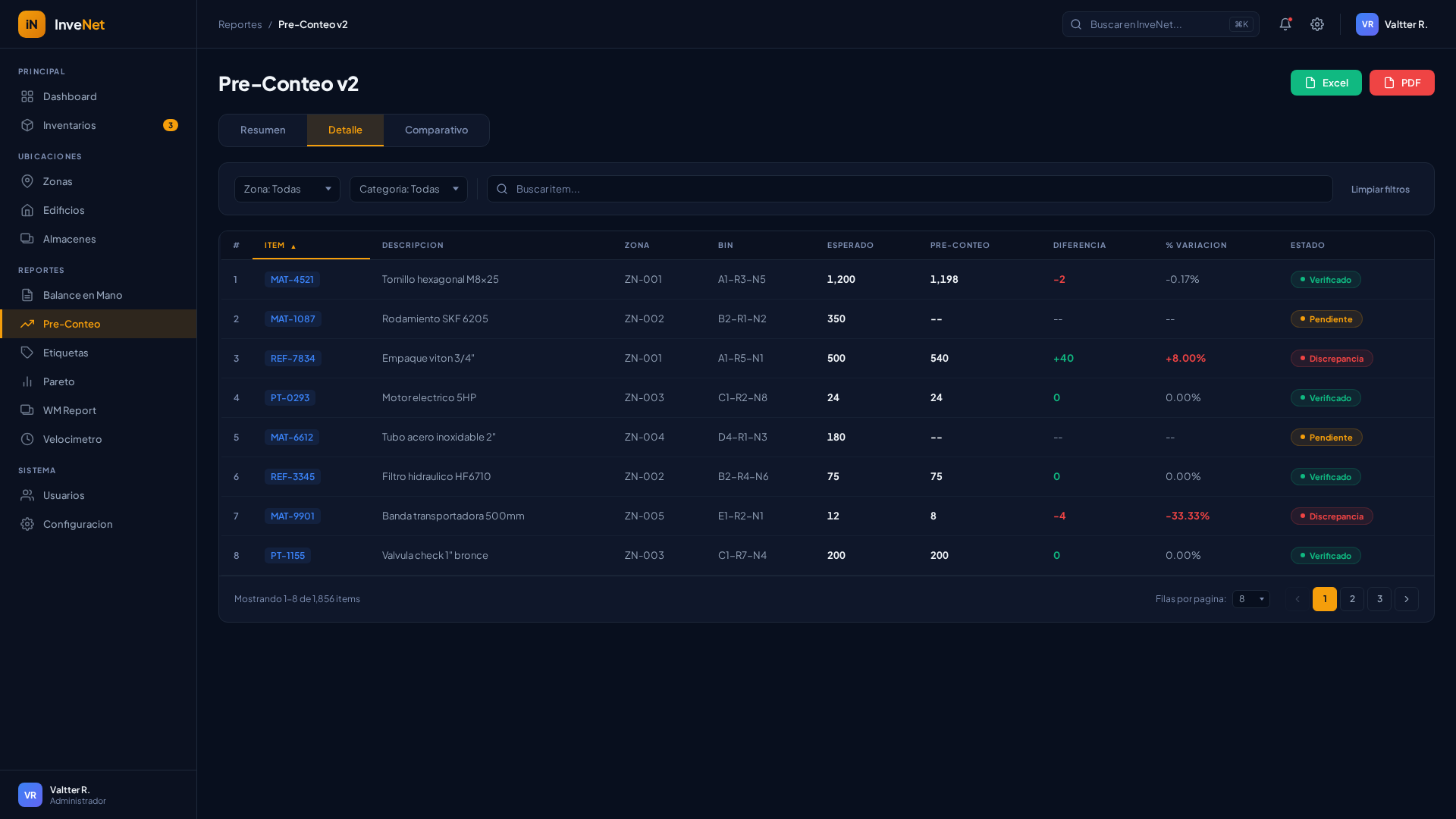The height and width of the screenshot is (819, 1456).
Task: Sort by the ITEM column header
Action: (x=275, y=245)
